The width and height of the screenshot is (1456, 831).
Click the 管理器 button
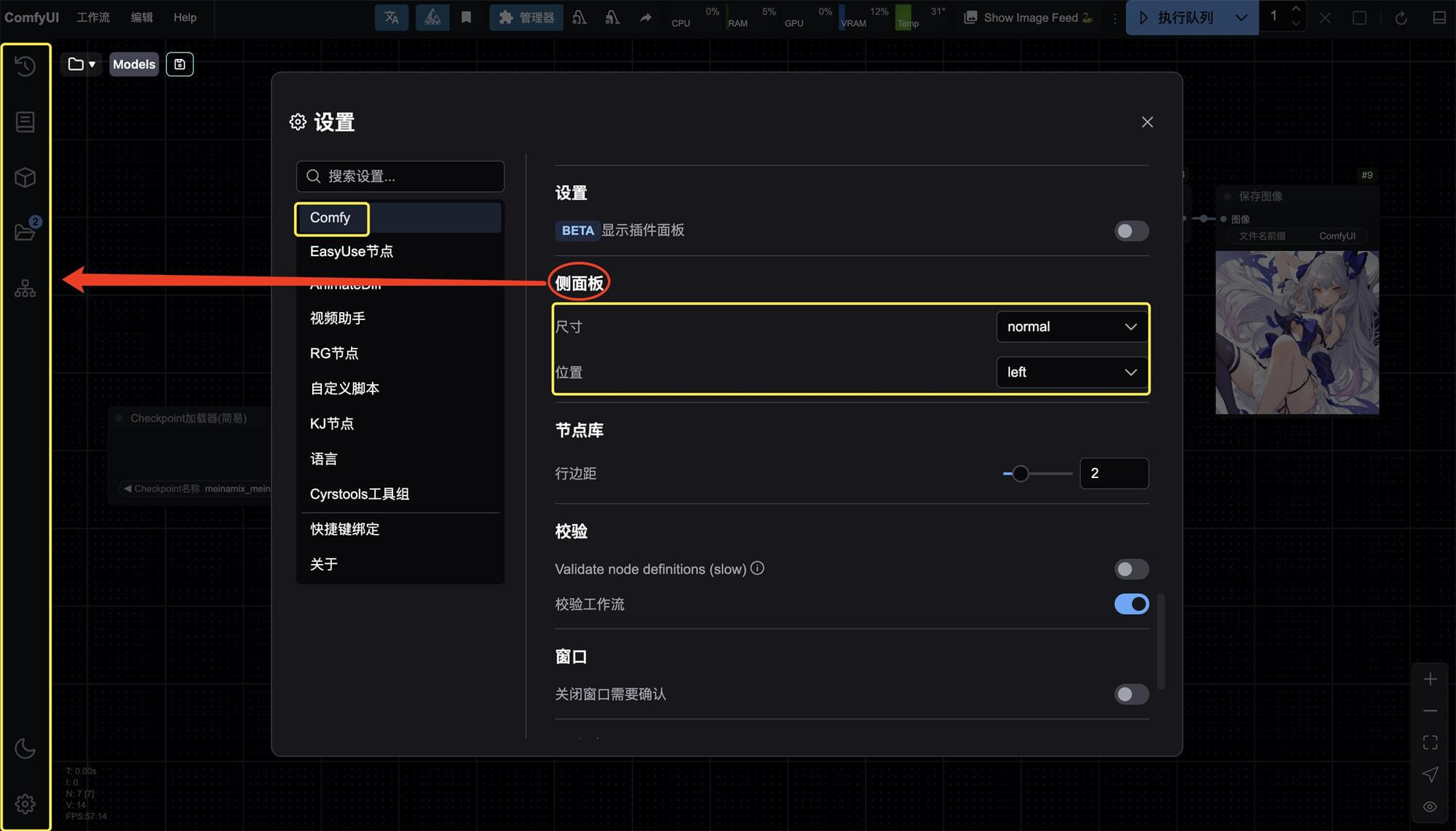[x=526, y=17]
